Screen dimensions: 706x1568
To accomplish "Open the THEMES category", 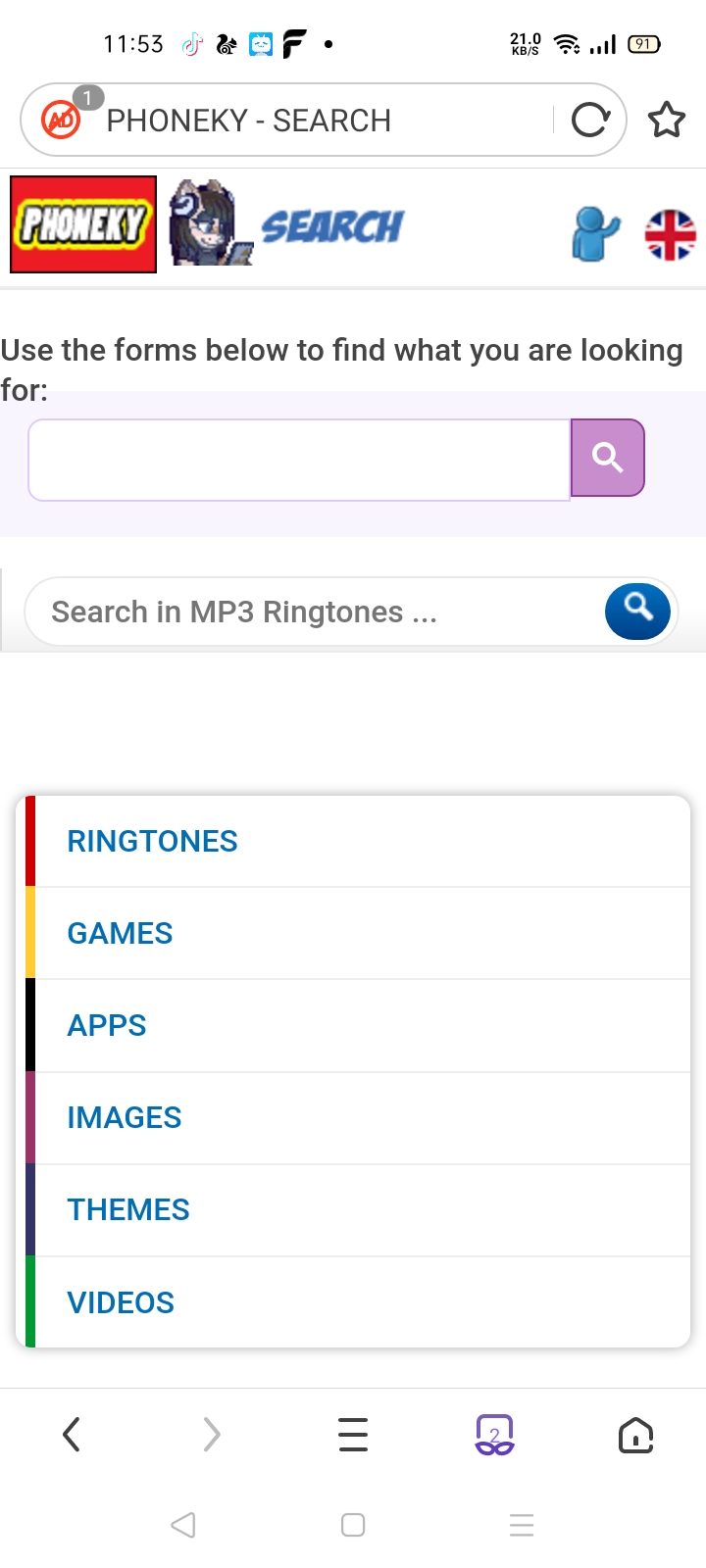I will (x=128, y=1209).
